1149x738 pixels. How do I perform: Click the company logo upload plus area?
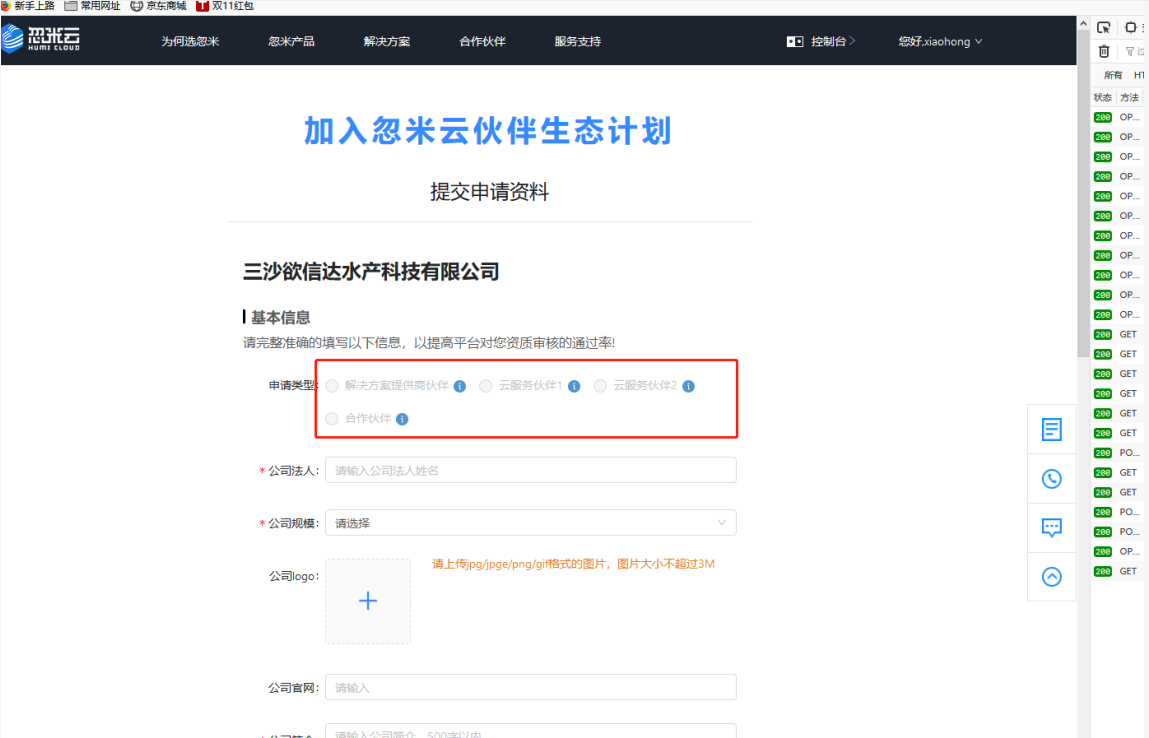[367, 600]
